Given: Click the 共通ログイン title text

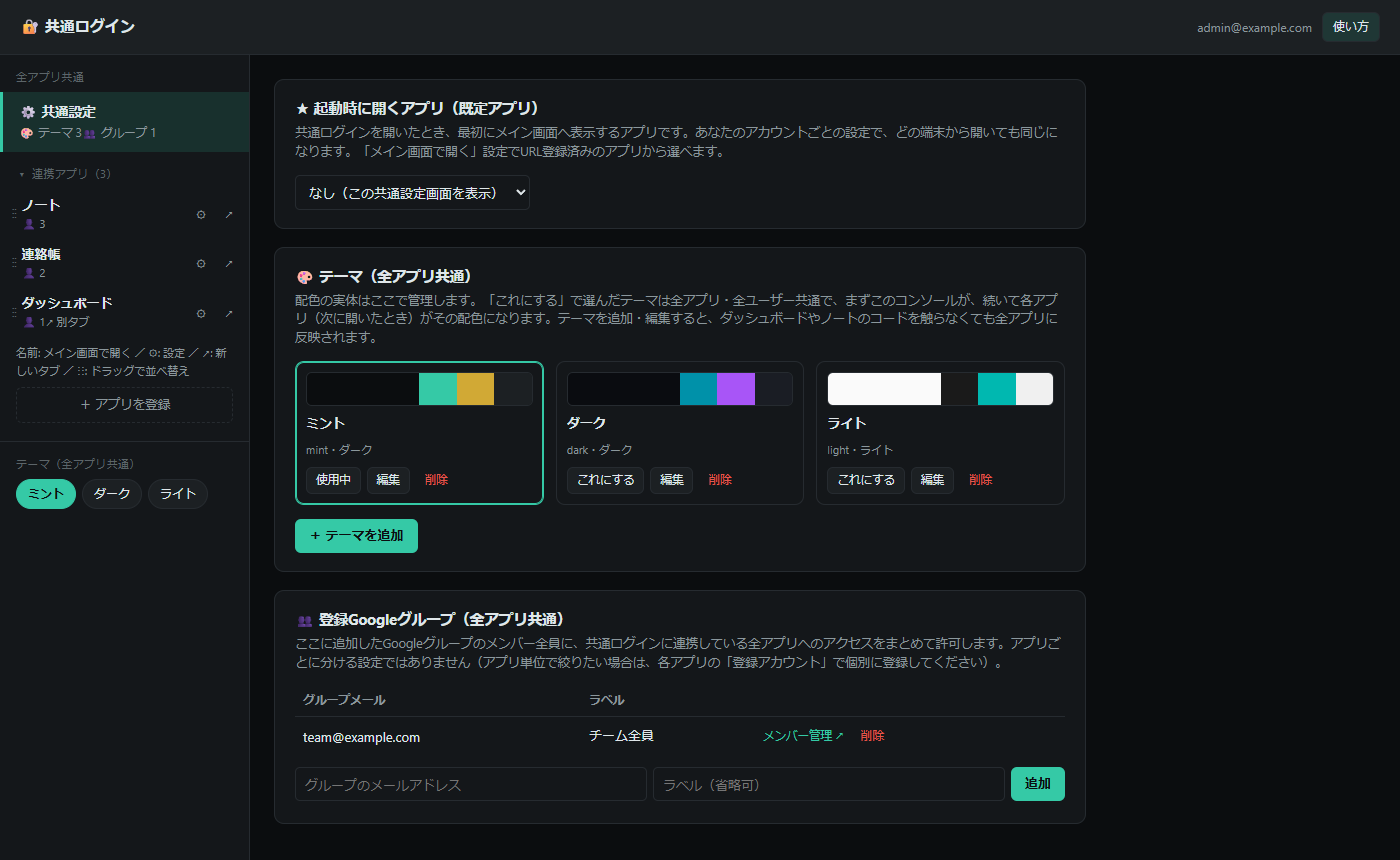Looking at the screenshot, I should tap(89, 27).
